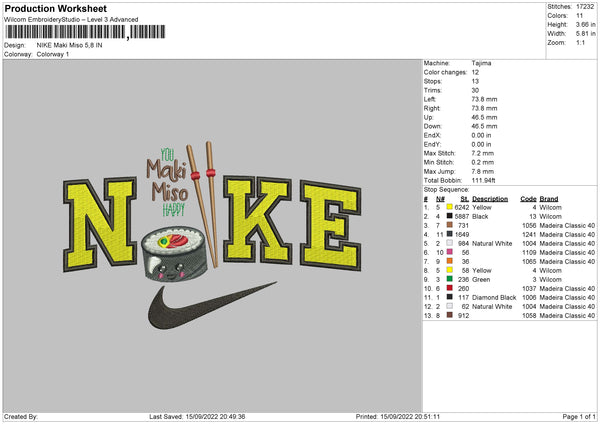Click the Stitches value 17232
The height and width of the screenshot is (424, 600).
(585, 7)
